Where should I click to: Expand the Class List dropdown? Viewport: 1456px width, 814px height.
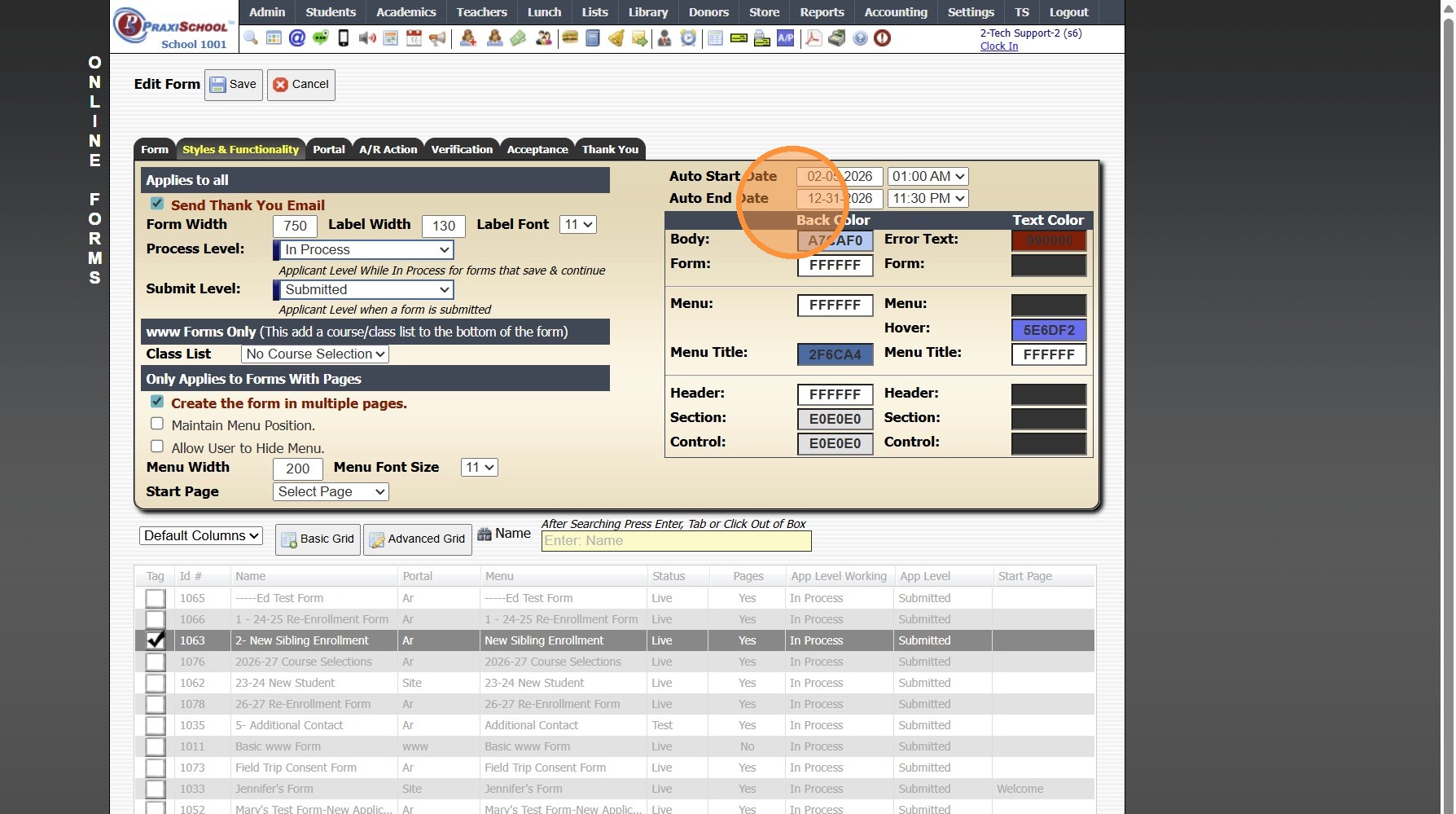[315, 354]
